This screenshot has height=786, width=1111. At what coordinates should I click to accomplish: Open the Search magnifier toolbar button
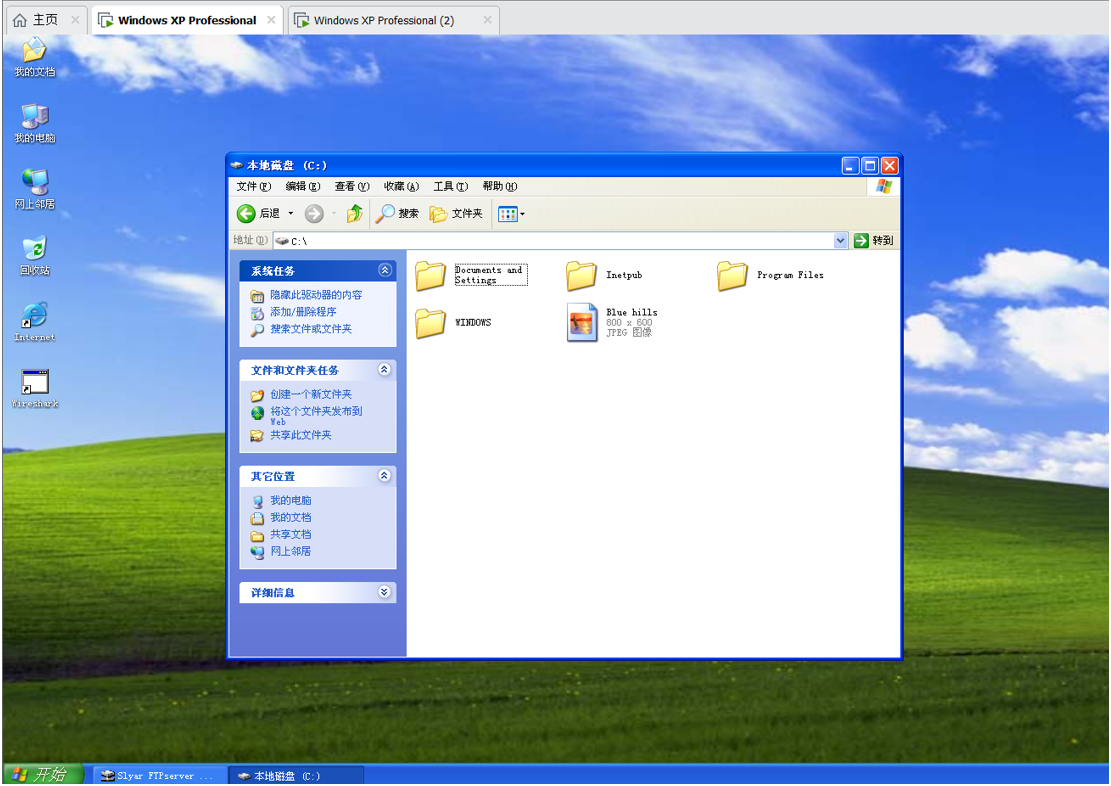click(x=397, y=213)
